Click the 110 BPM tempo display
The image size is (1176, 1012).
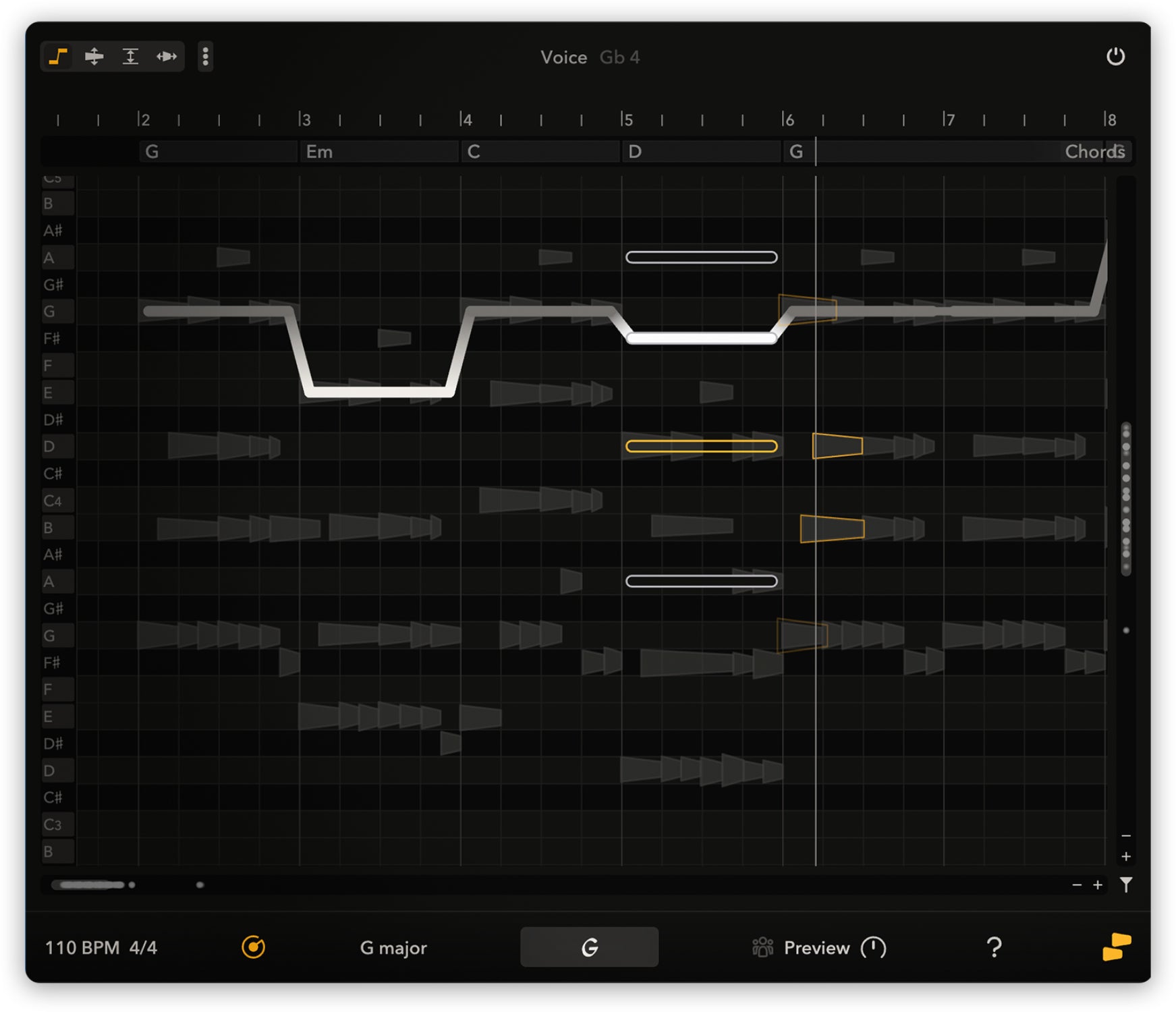click(x=83, y=947)
